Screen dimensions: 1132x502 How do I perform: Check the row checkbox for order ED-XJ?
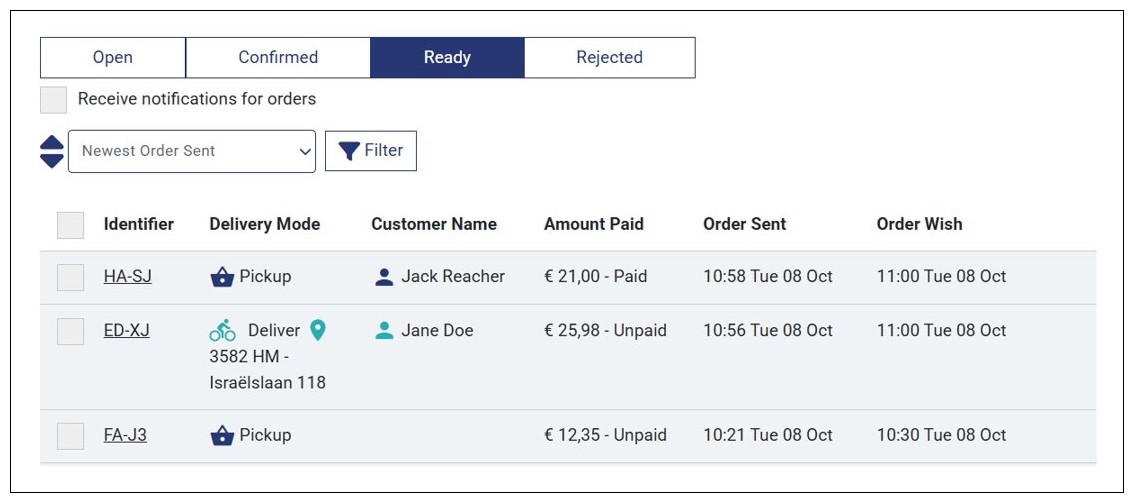click(71, 331)
